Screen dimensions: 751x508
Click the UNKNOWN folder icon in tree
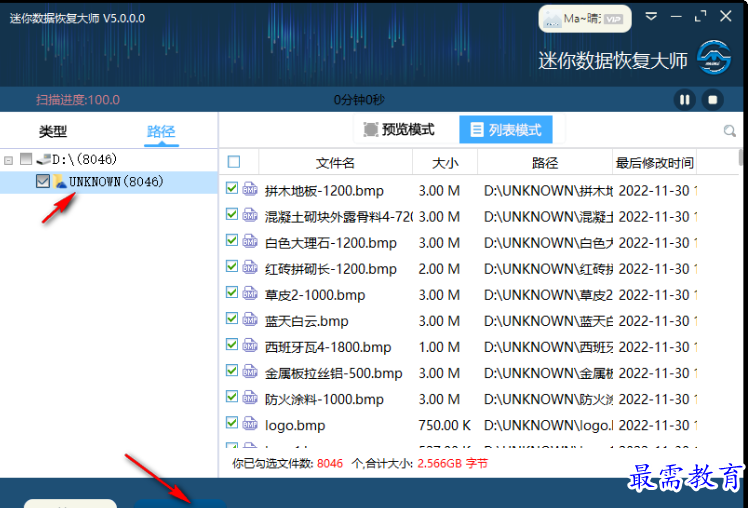click(x=60, y=181)
